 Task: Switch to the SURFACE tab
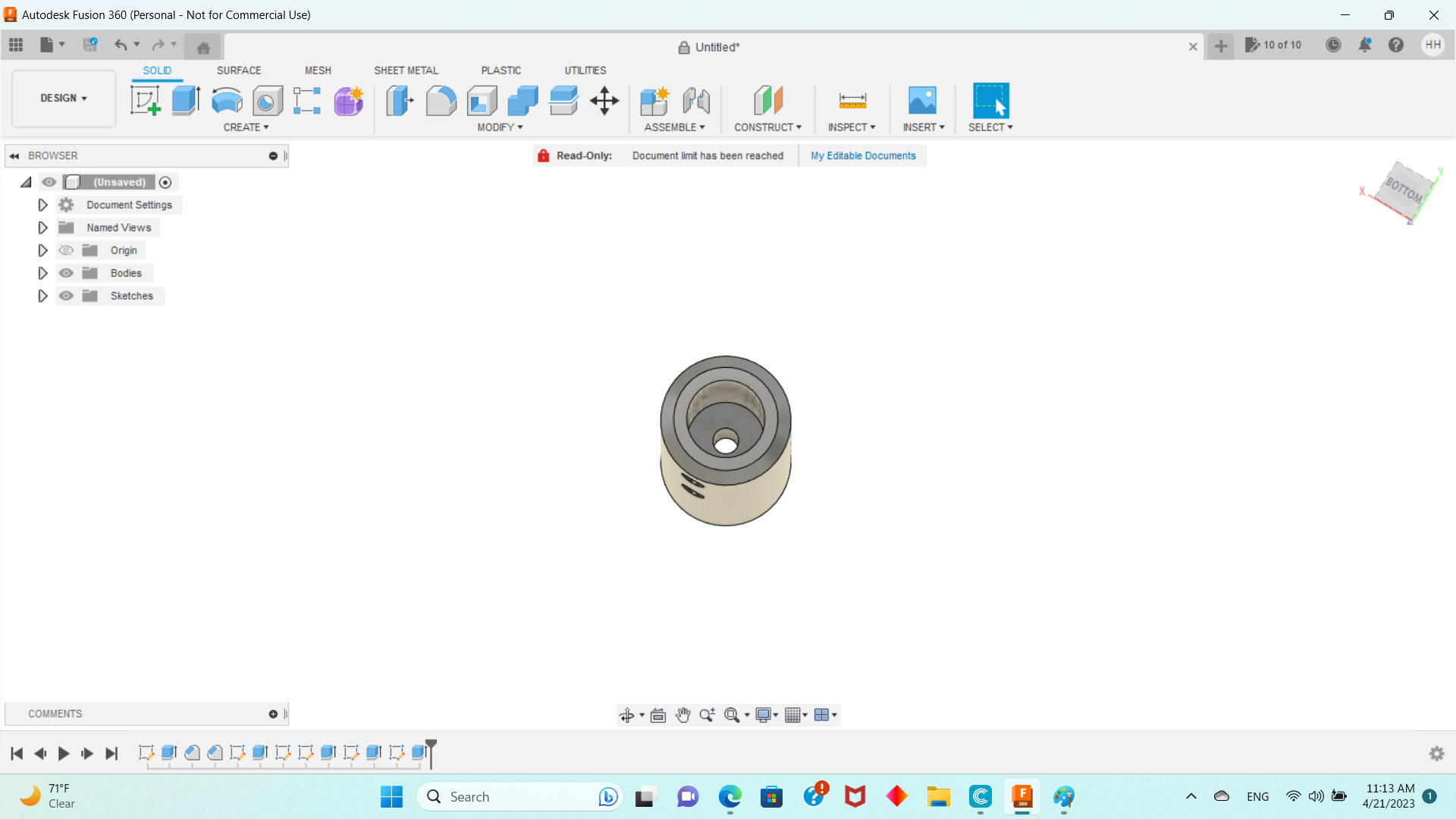click(x=239, y=71)
